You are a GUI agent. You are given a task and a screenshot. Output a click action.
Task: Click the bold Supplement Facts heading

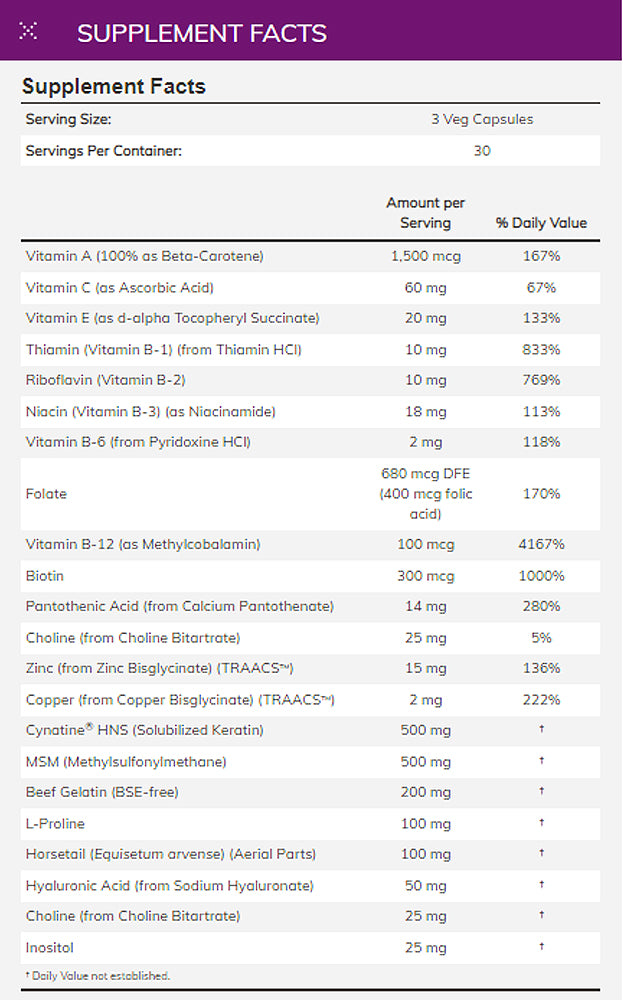[114, 87]
